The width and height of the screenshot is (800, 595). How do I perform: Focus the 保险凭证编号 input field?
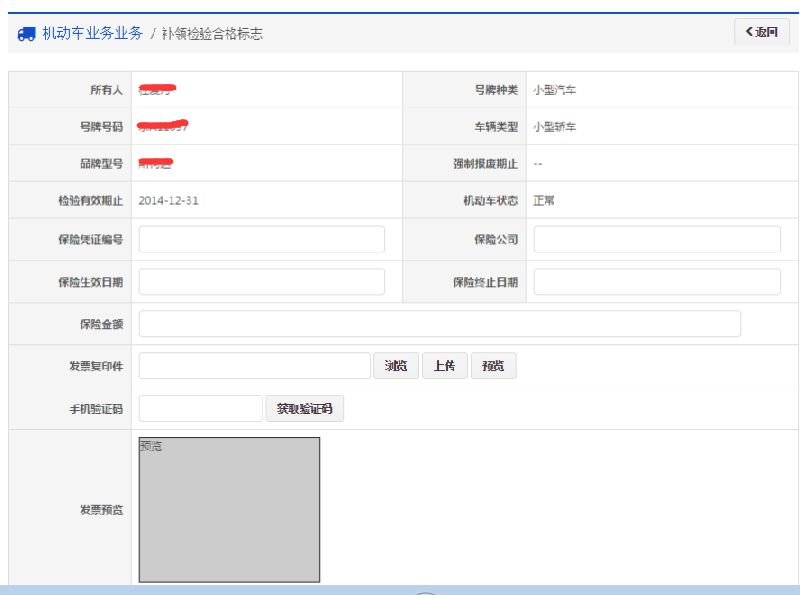click(261, 240)
